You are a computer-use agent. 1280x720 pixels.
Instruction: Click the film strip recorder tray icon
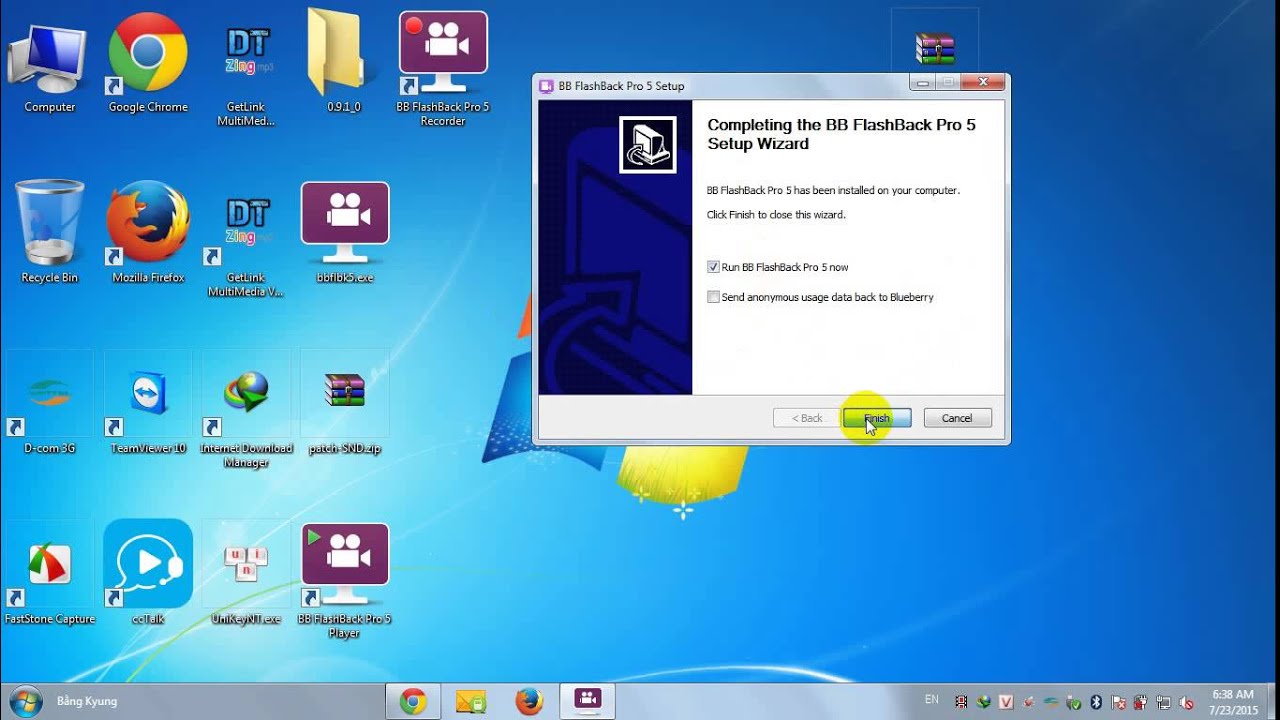(961, 702)
